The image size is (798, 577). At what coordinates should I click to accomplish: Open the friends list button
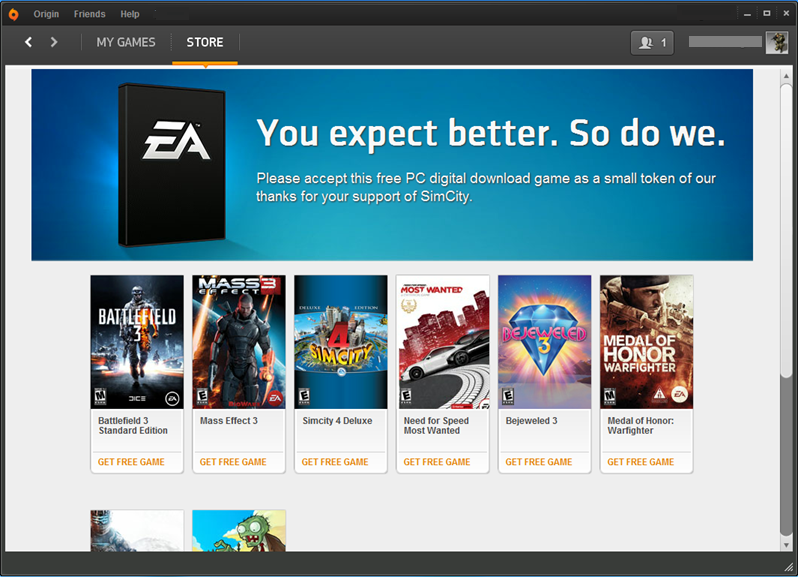click(652, 43)
